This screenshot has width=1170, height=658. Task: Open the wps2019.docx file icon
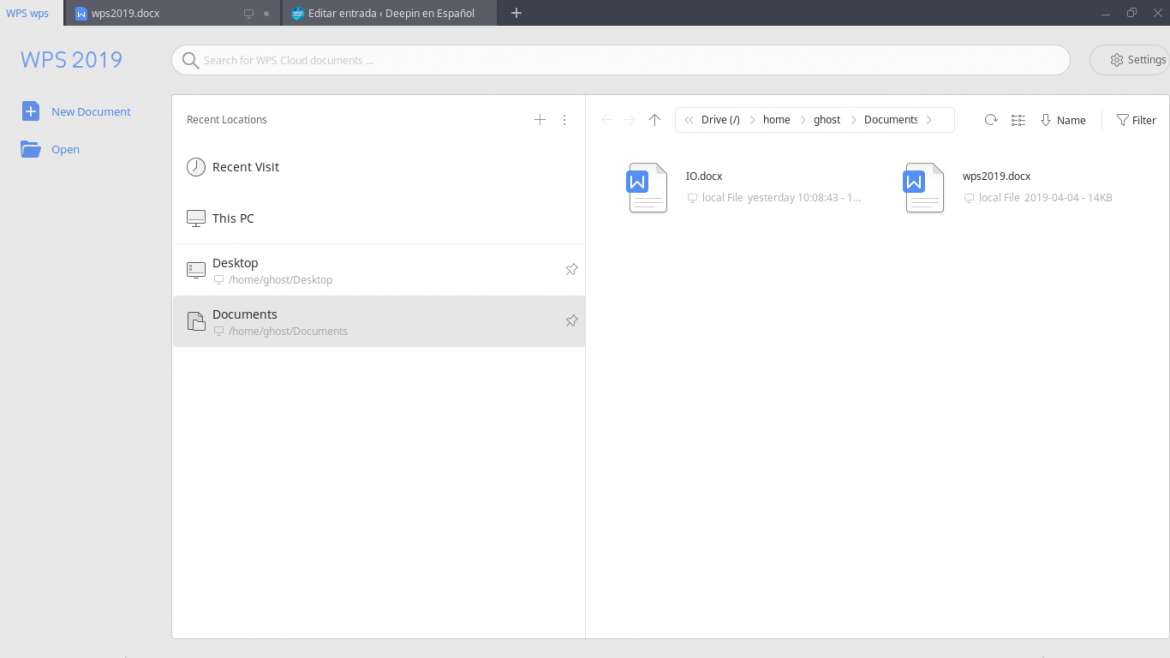coord(924,188)
